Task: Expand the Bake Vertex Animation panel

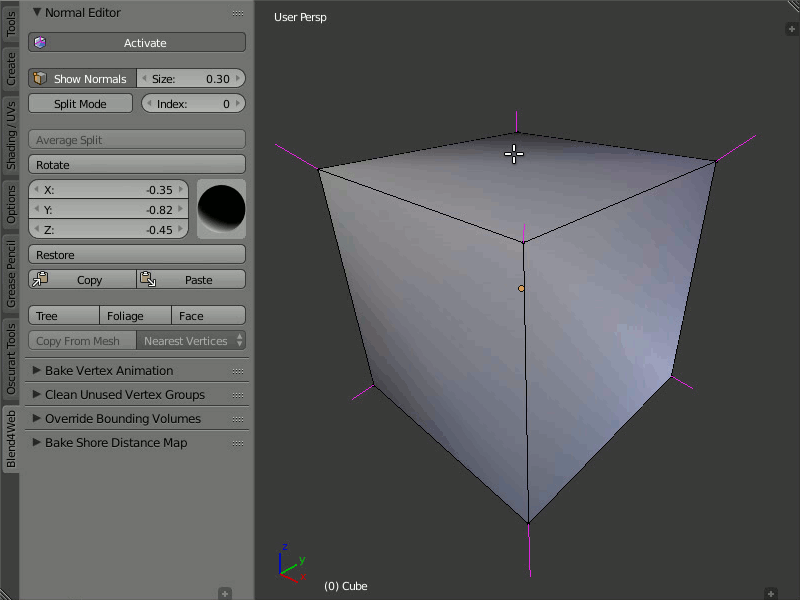Action: point(108,371)
